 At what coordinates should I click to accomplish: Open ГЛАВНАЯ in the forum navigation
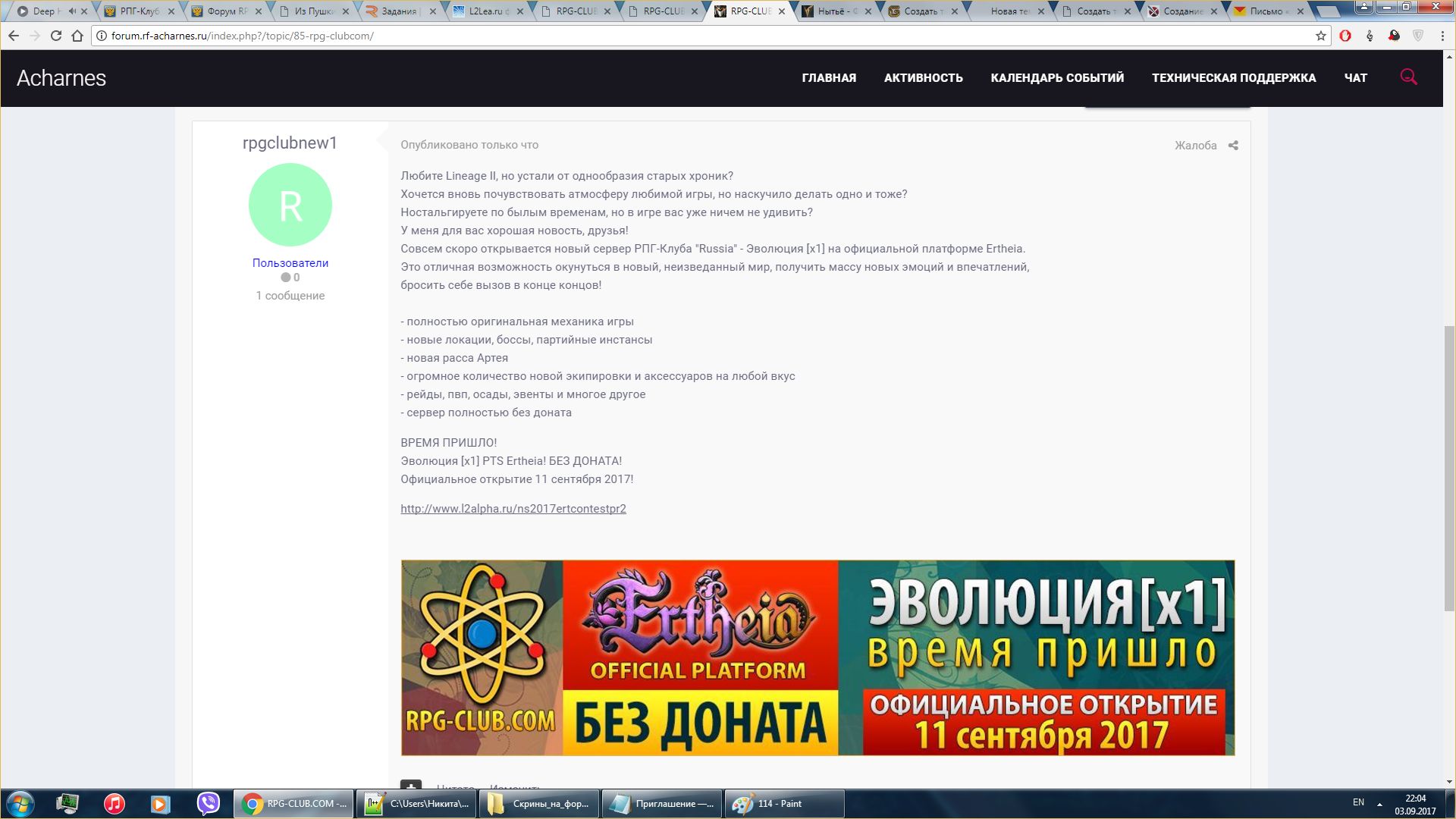829,77
